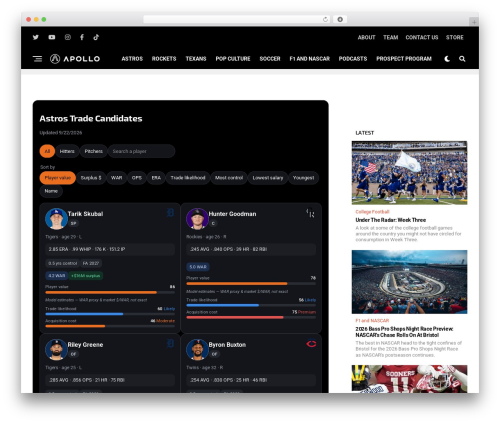Go to the Team page
The height and width of the screenshot is (423, 500).
(391, 37)
